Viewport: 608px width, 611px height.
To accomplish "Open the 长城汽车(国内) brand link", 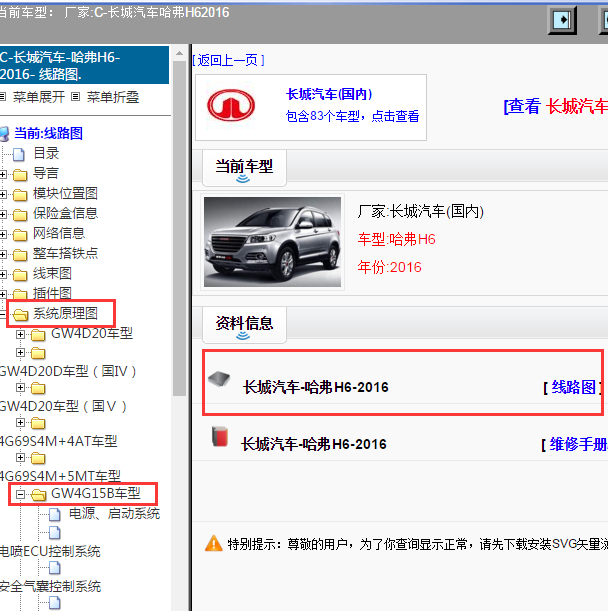I will 329,94.
